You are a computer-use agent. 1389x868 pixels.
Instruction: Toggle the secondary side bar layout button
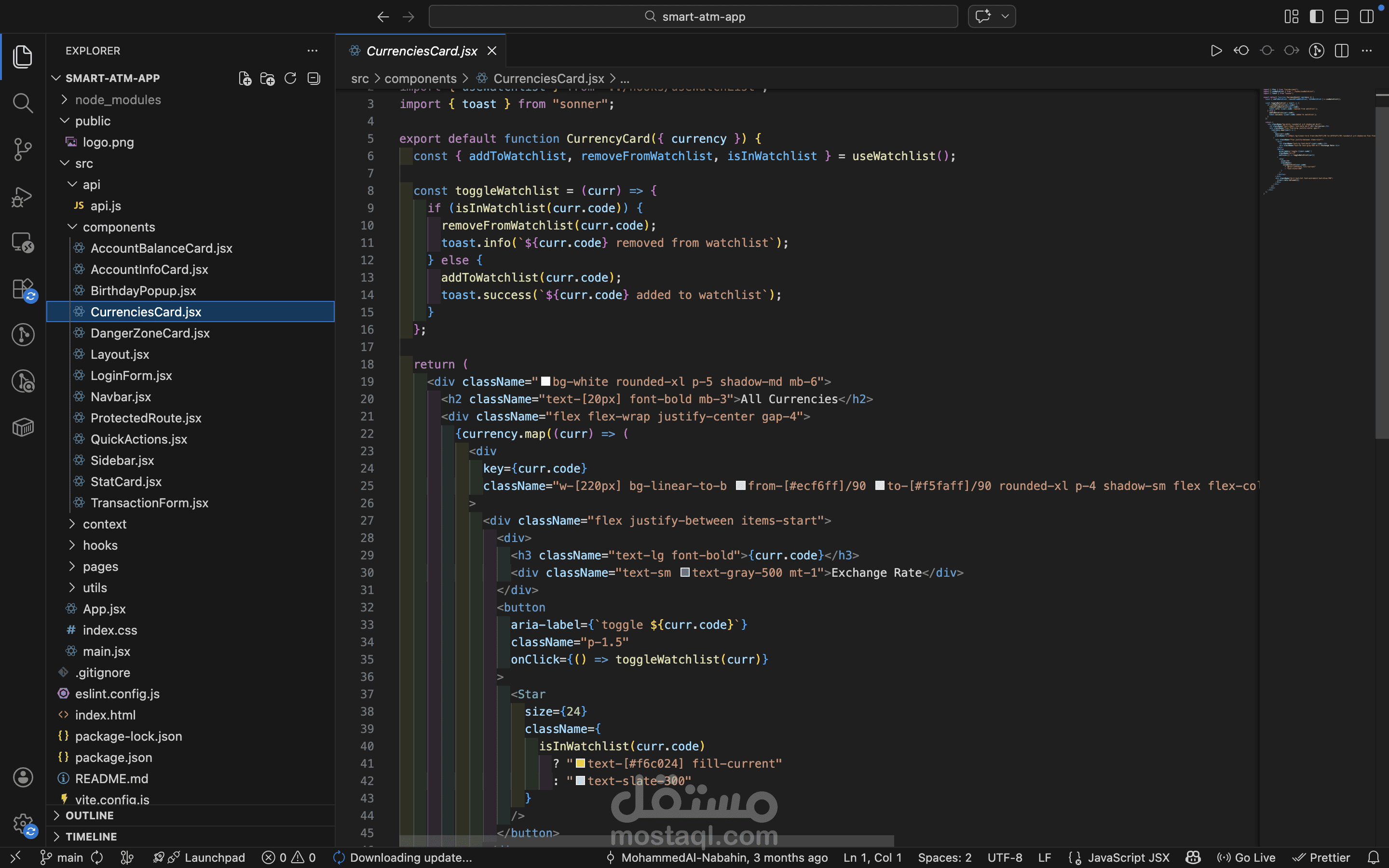pyautogui.click(x=1367, y=17)
